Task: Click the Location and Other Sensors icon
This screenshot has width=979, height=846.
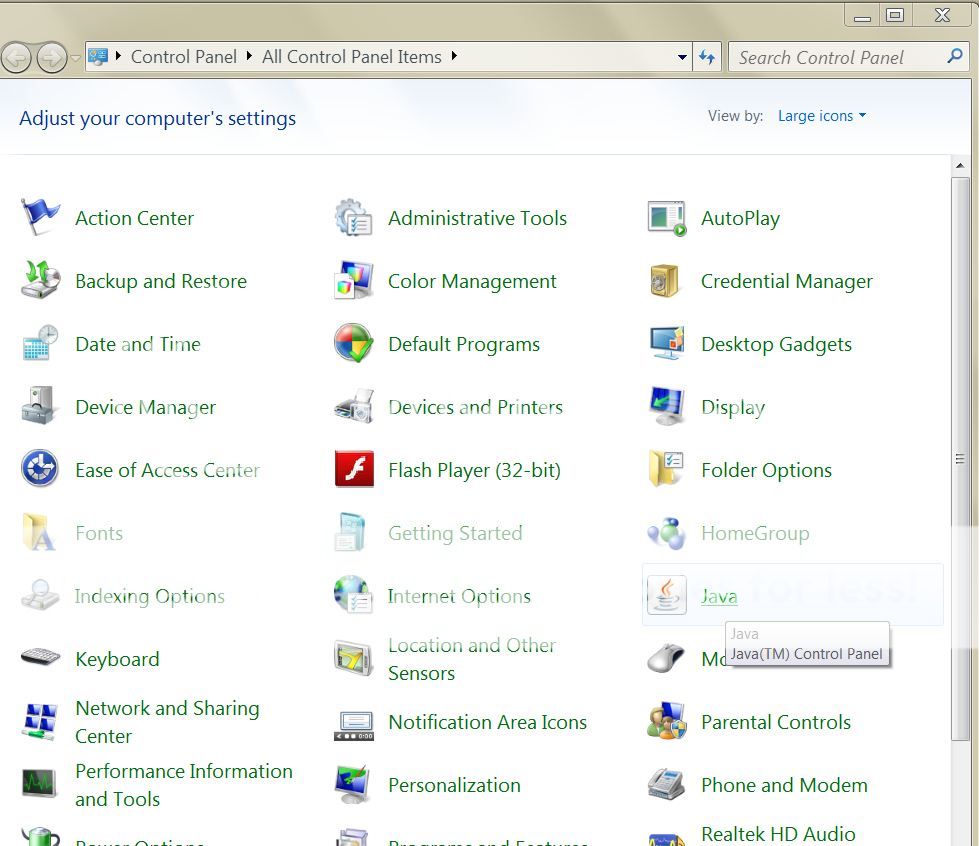Action: point(353,658)
